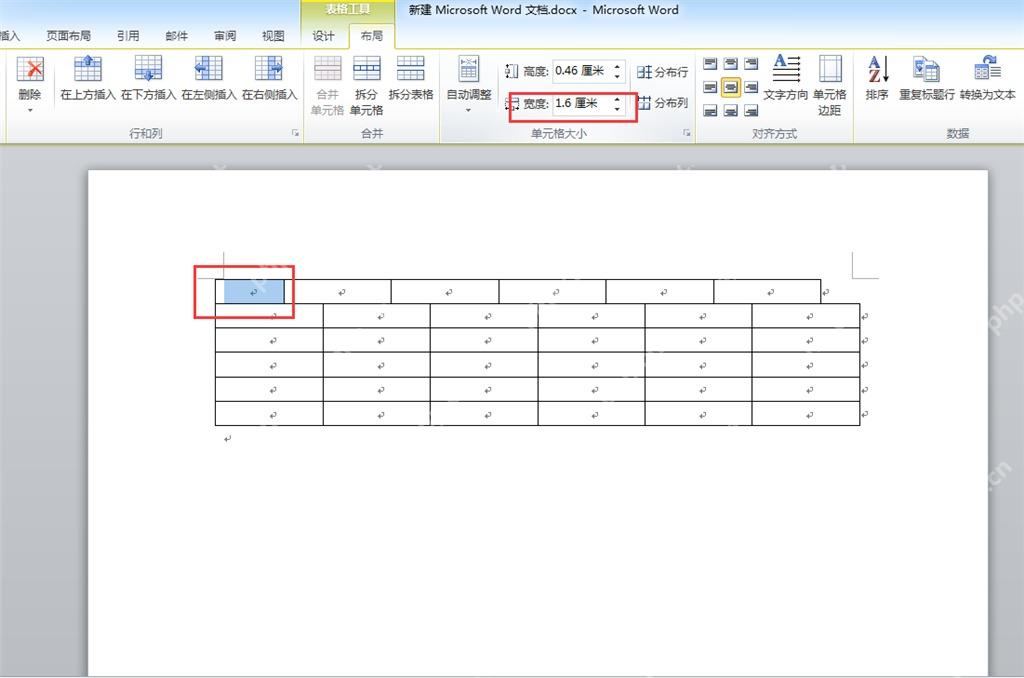Click the Split Cells (拆分单元格) button
1024x678 pixels.
[x=366, y=86]
